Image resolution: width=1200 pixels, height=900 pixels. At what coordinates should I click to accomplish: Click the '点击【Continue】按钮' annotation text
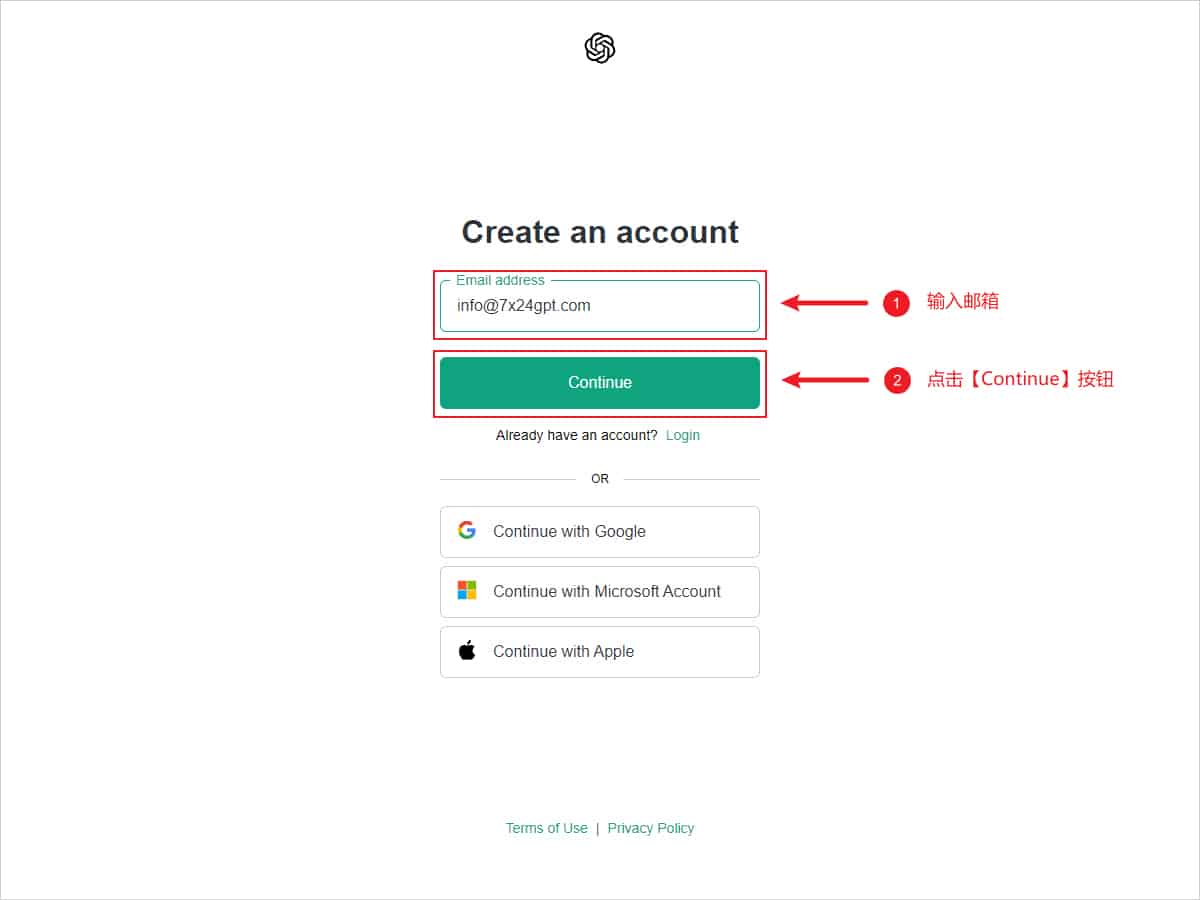point(1020,379)
